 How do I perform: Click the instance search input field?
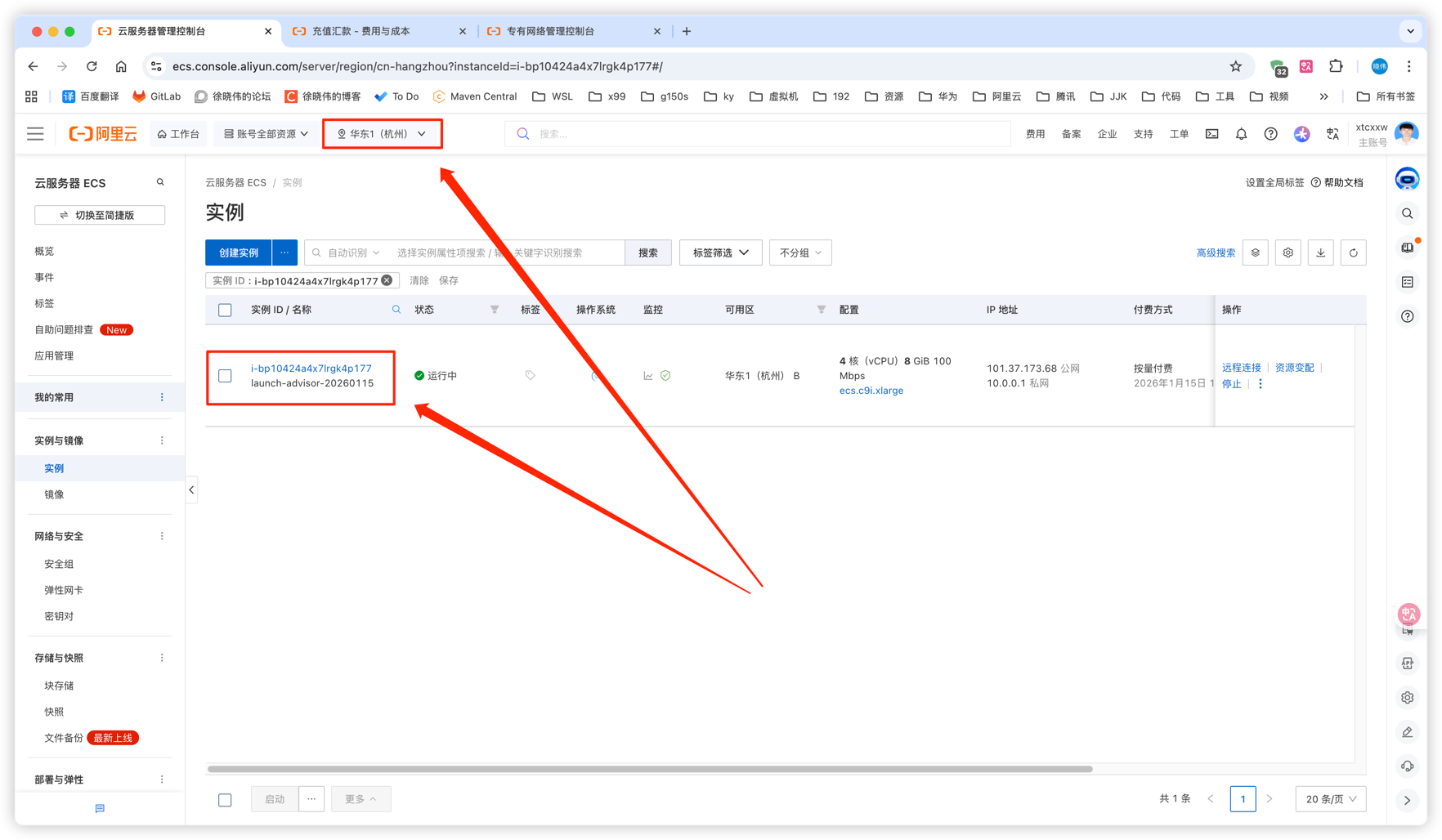pos(505,253)
